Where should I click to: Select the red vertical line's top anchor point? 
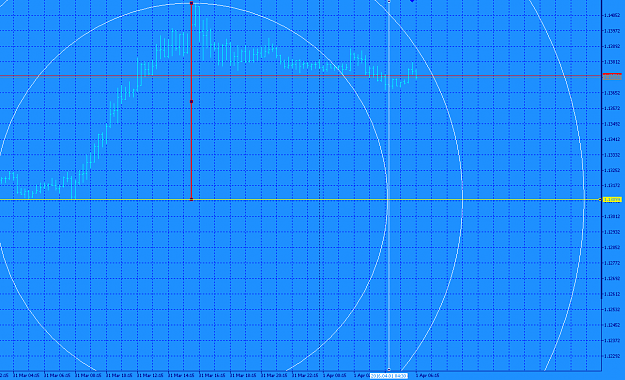click(x=192, y=3)
